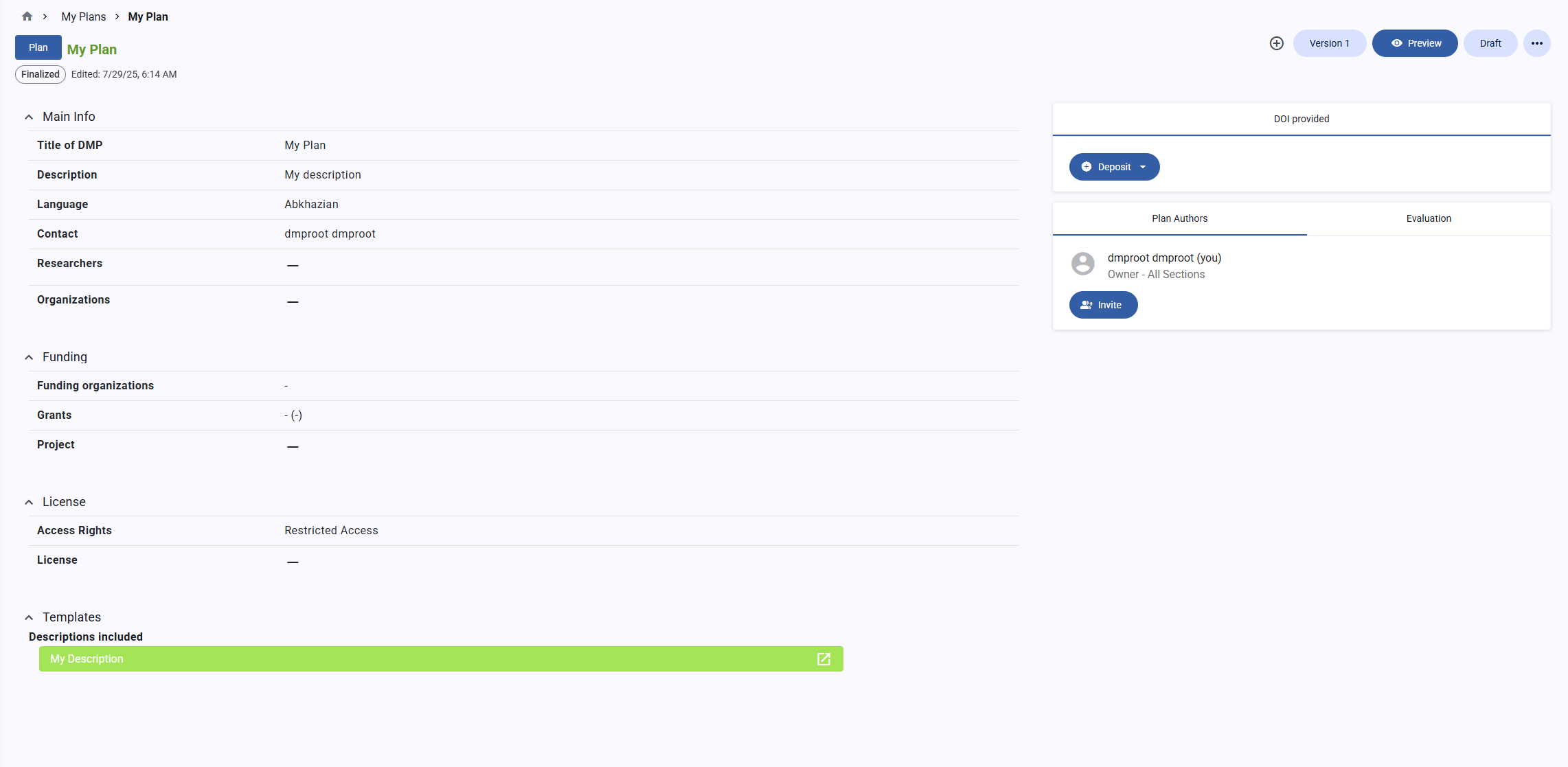Click the Invite button

tap(1102, 305)
